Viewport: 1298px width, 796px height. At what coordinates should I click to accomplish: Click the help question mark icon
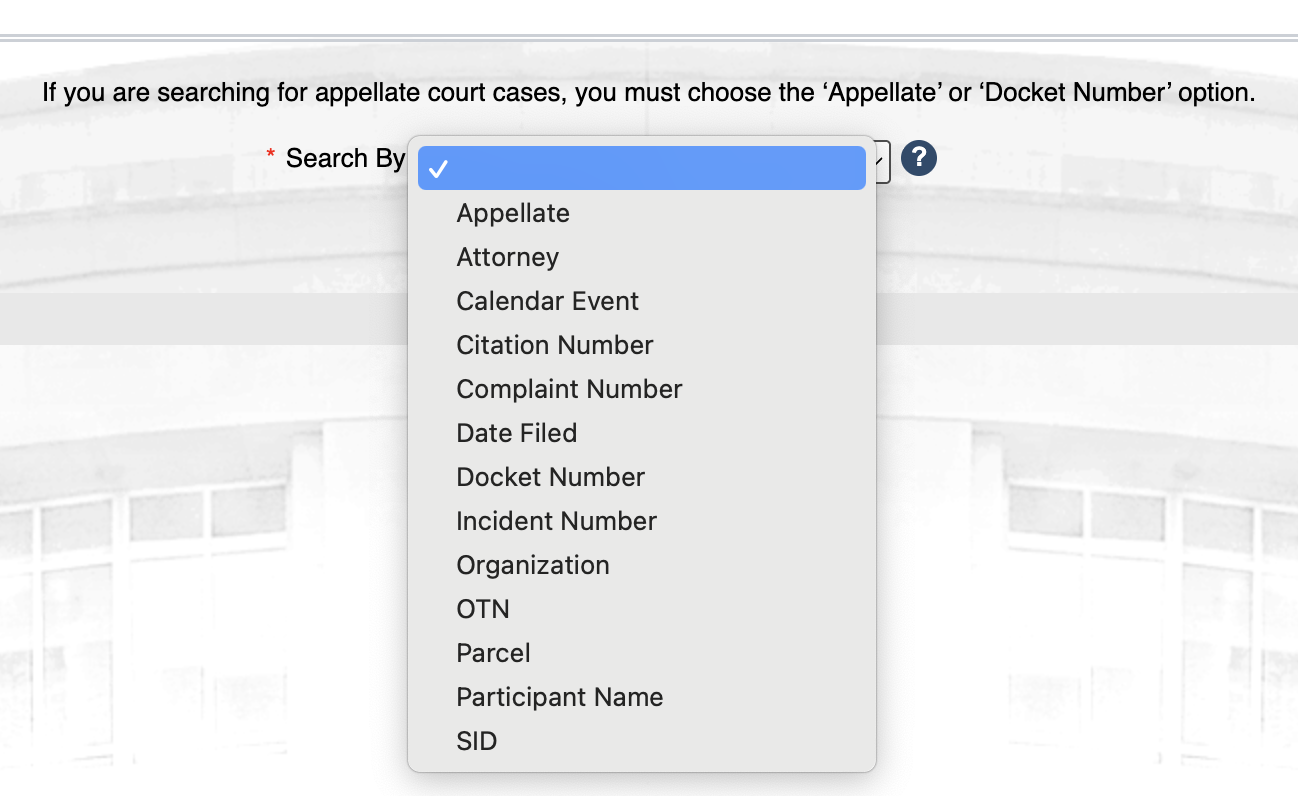pyautogui.click(x=918, y=159)
